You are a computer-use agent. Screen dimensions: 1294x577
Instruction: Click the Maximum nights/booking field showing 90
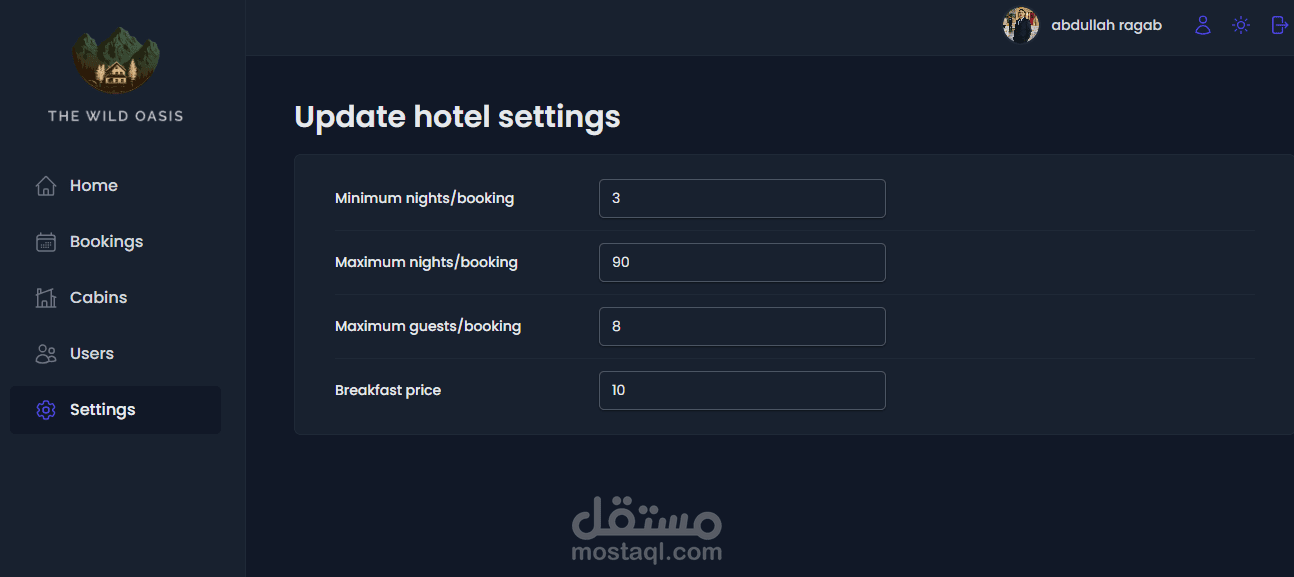(742, 262)
